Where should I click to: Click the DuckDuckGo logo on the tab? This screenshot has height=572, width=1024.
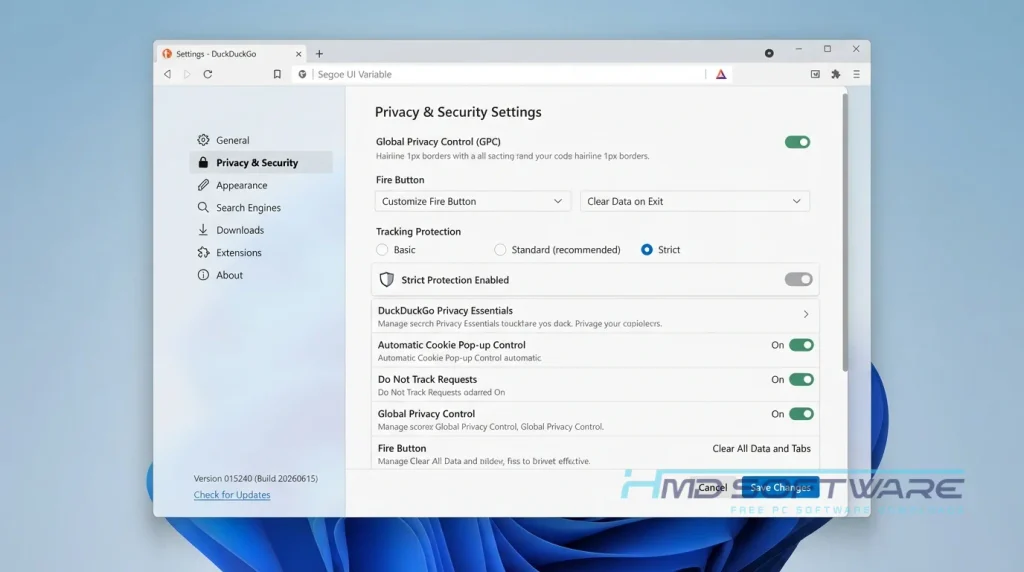(167, 54)
